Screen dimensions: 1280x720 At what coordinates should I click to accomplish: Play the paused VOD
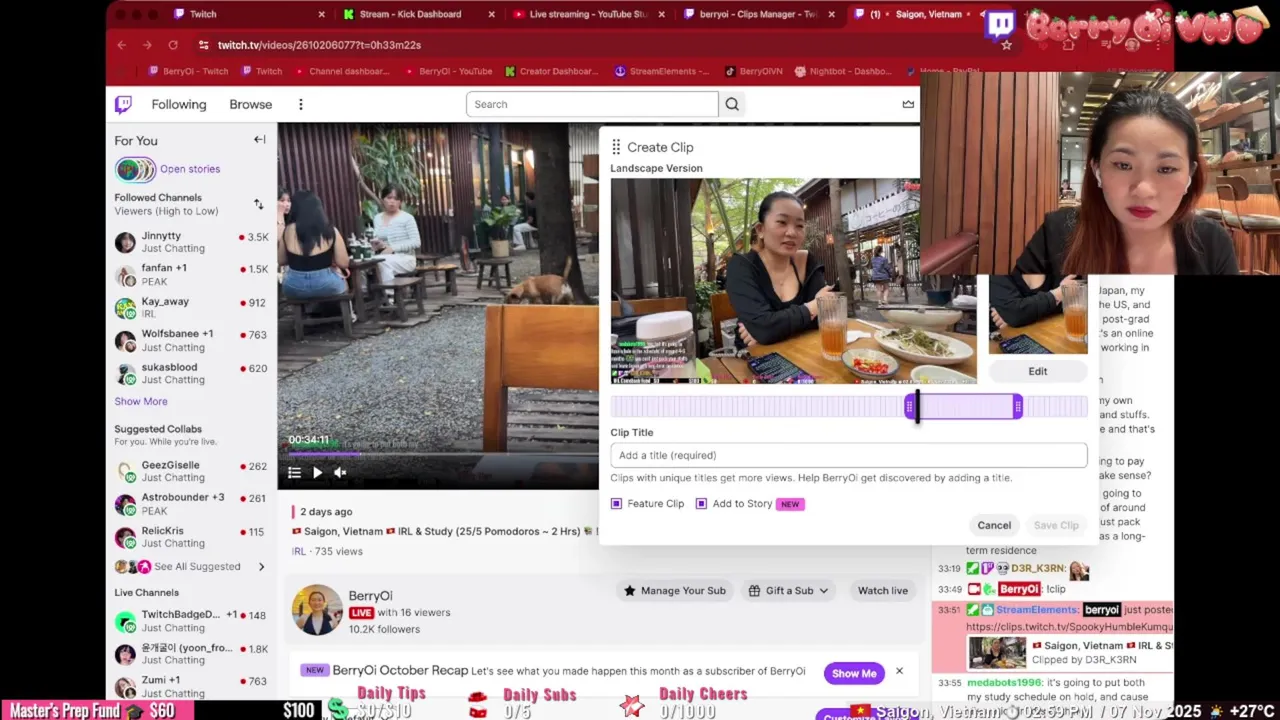tap(317, 473)
